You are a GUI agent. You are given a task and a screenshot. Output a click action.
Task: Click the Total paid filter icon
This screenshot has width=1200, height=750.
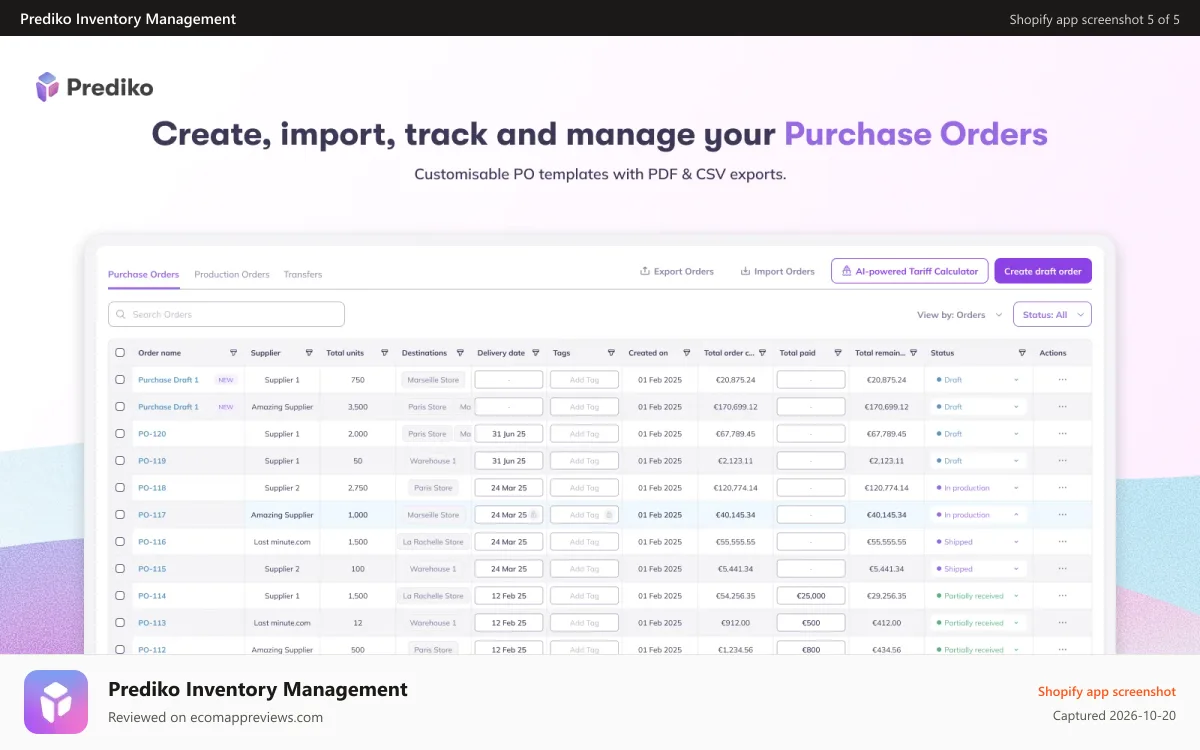838,353
